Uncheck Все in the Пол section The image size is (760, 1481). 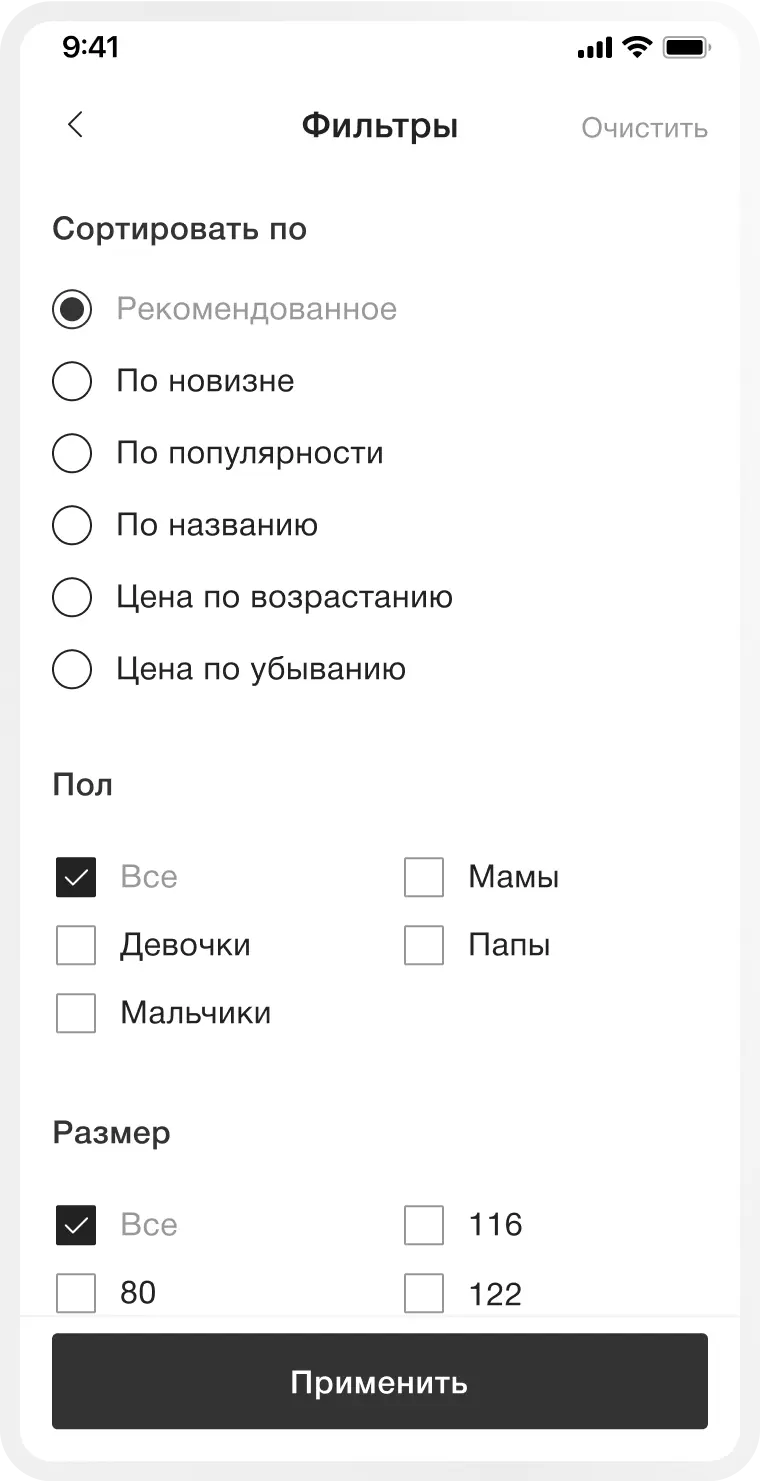(75, 877)
